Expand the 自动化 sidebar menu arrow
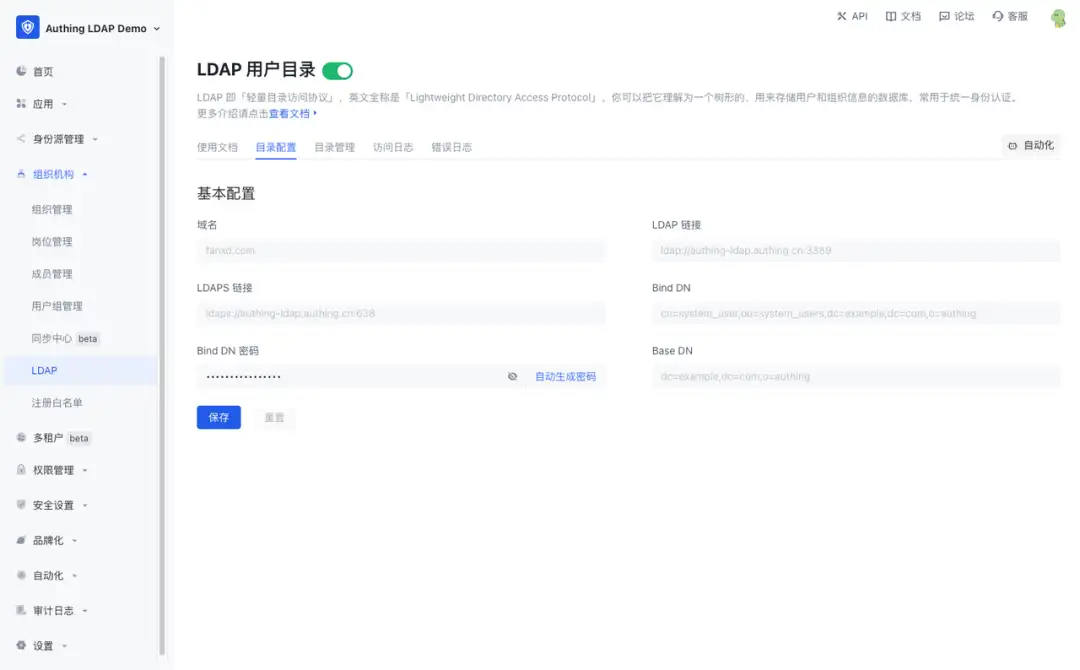1080x670 pixels. (74, 576)
